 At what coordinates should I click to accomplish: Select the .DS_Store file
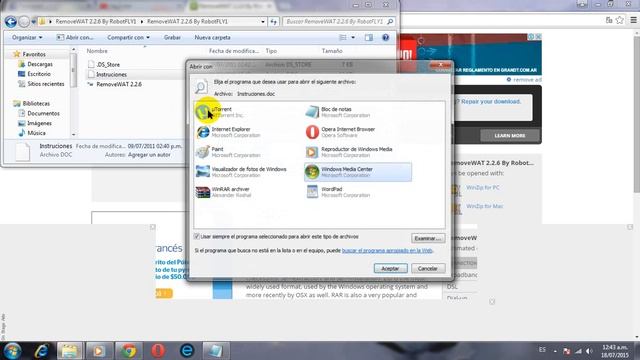pyautogui.click(x=108, y=64)
